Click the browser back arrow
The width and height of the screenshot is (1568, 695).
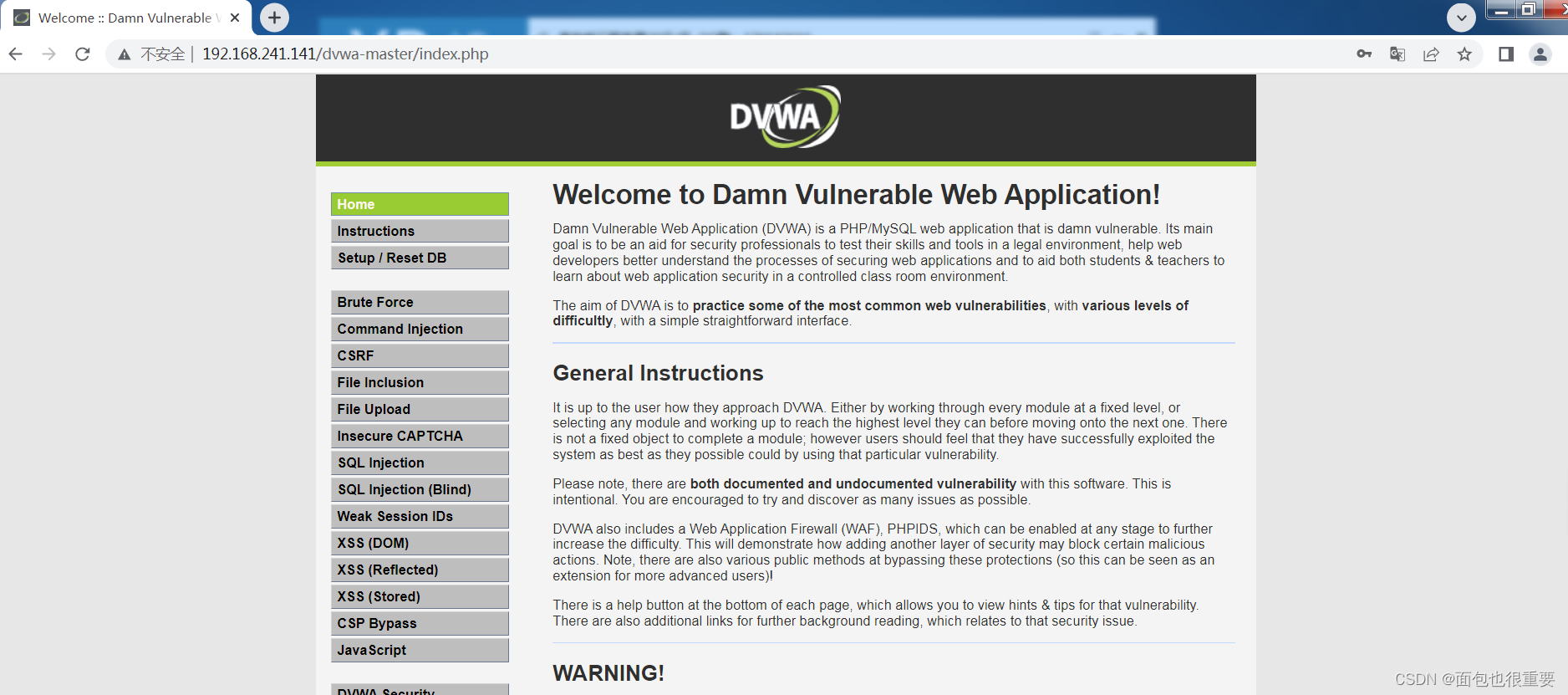16,54
